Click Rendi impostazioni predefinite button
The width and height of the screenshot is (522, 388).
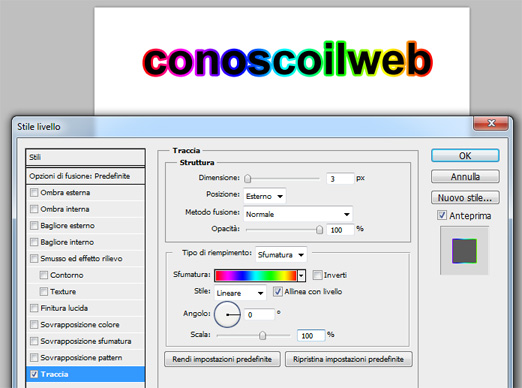click(x=222, y=359)
